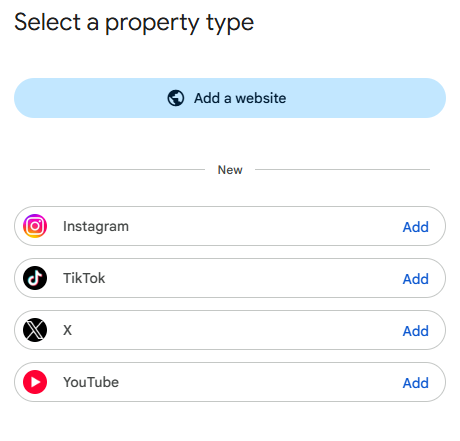Screen dimensions: 460x441
Task: Select the Instagram text label
Action: point(96,226)
